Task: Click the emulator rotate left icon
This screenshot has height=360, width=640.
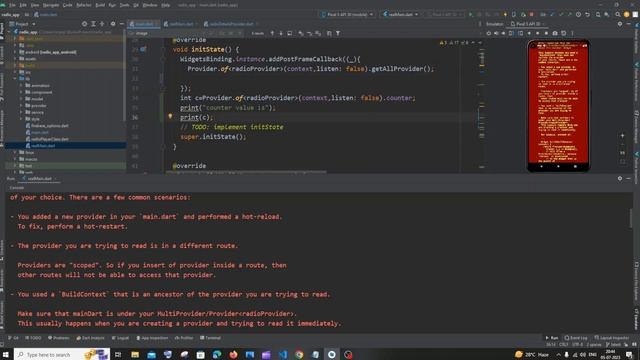Action: (511, 33)
